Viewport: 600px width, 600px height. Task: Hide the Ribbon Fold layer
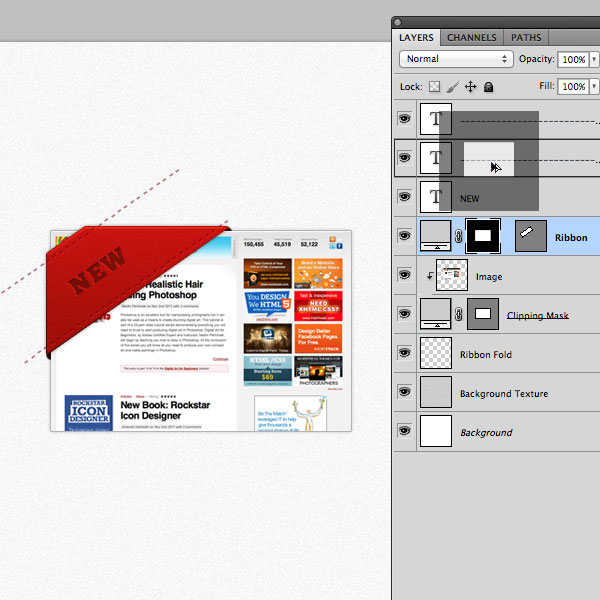404,352
